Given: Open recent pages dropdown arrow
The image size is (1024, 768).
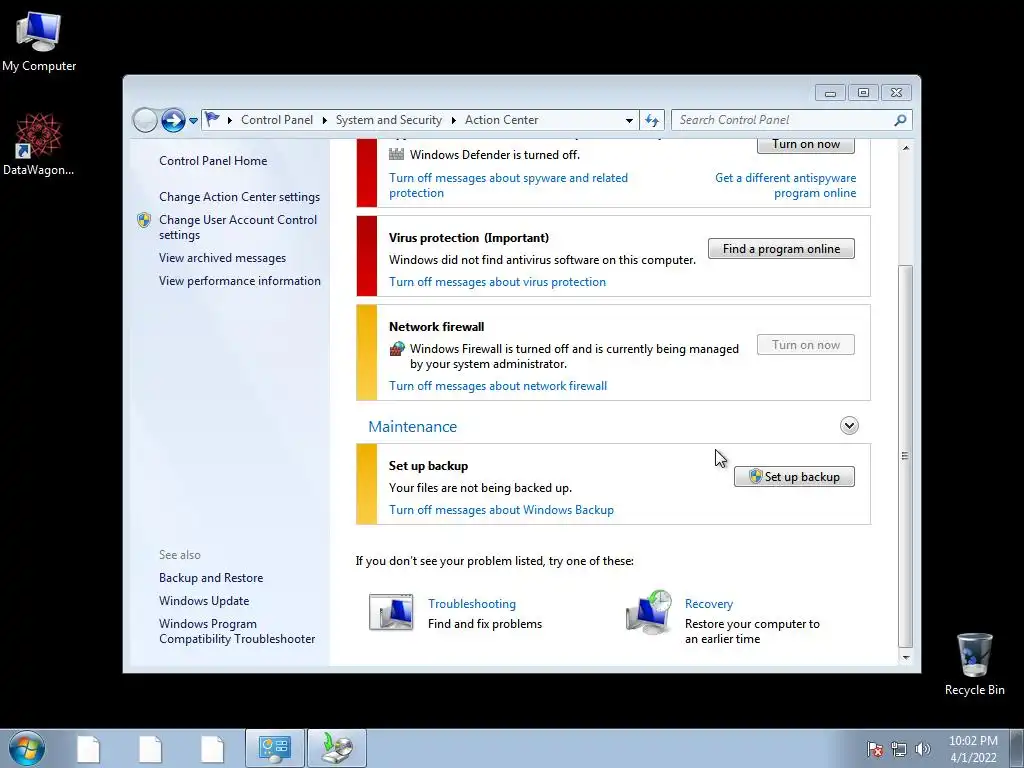Looking at the screenshot, I should click(x=193, y=121).
